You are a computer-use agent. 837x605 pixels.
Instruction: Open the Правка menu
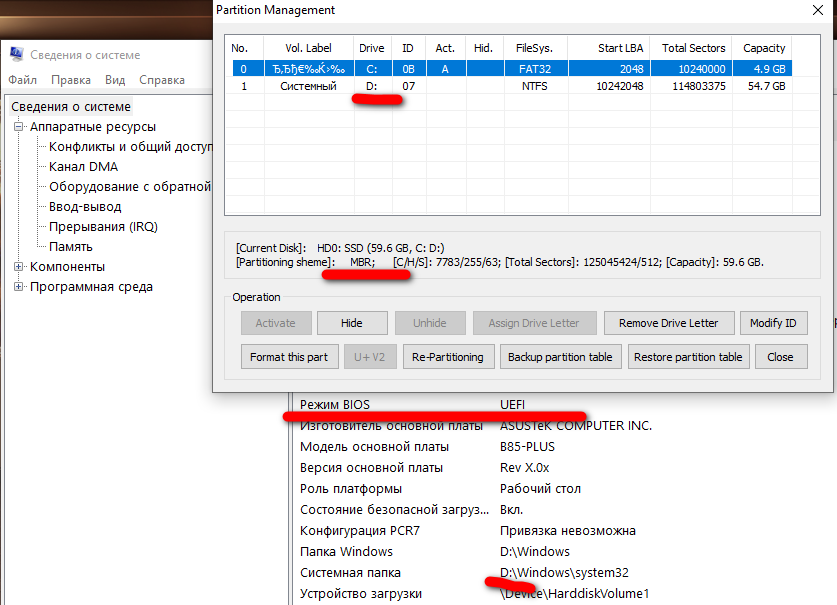coord(71,80)
